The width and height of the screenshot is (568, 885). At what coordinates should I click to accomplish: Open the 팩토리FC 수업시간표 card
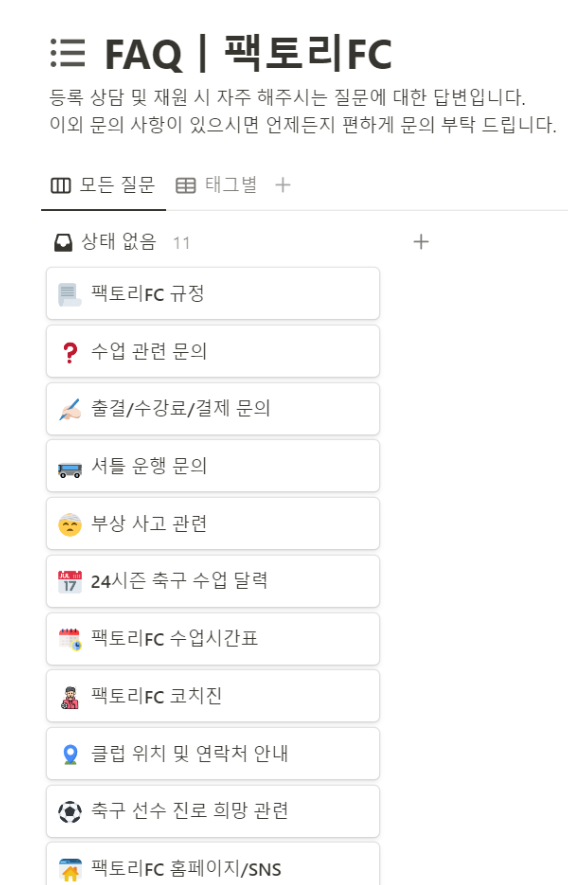[x=213, y=639]
